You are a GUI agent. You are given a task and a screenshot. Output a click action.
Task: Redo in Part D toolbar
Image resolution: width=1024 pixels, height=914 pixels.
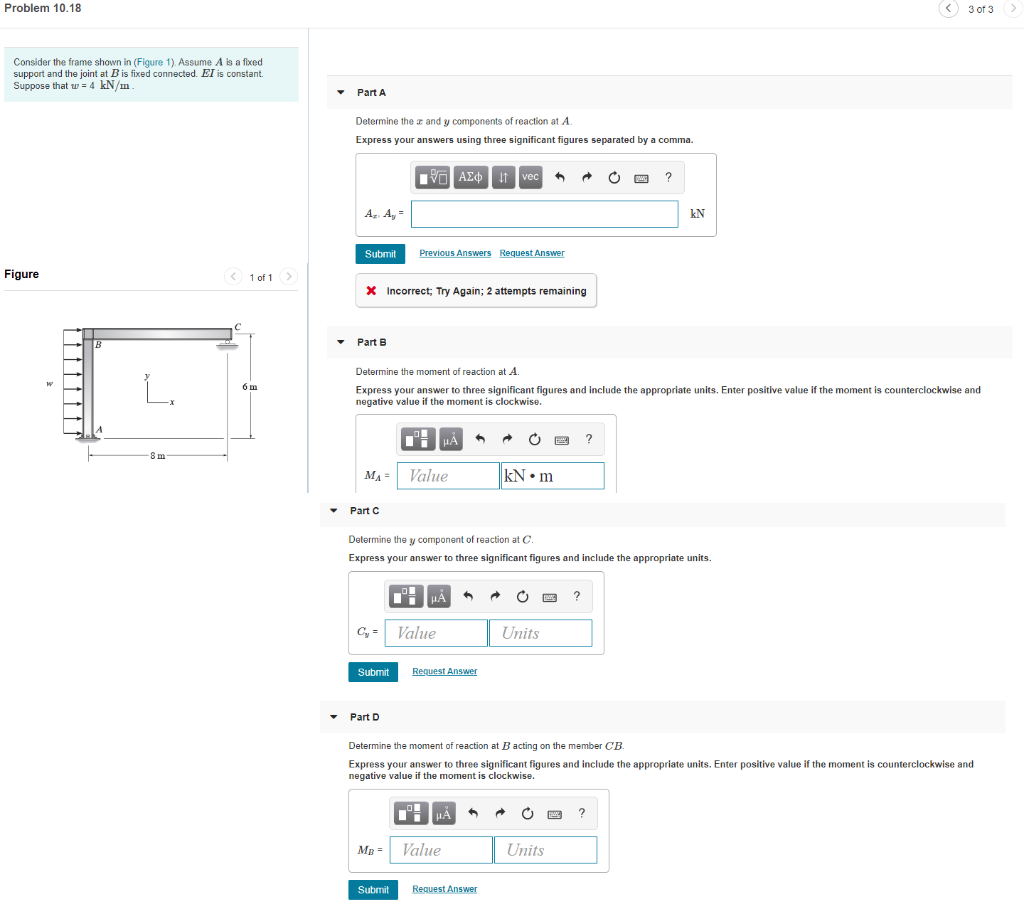(x=500, y=813)
